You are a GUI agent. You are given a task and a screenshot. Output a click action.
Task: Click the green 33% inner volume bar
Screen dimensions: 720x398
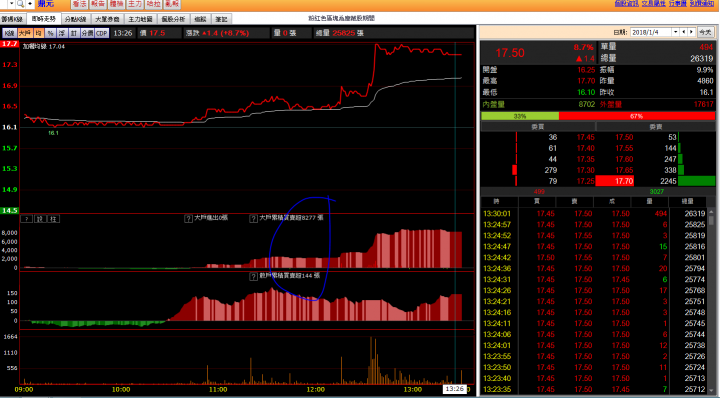(x=520, y=116)
